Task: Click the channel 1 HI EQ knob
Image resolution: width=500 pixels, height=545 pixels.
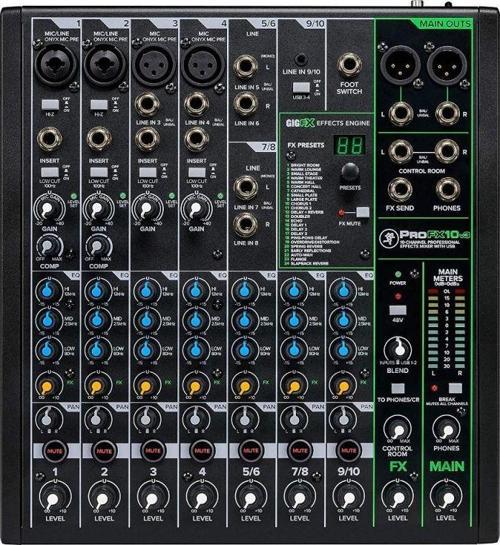Action: pos(48,291)
